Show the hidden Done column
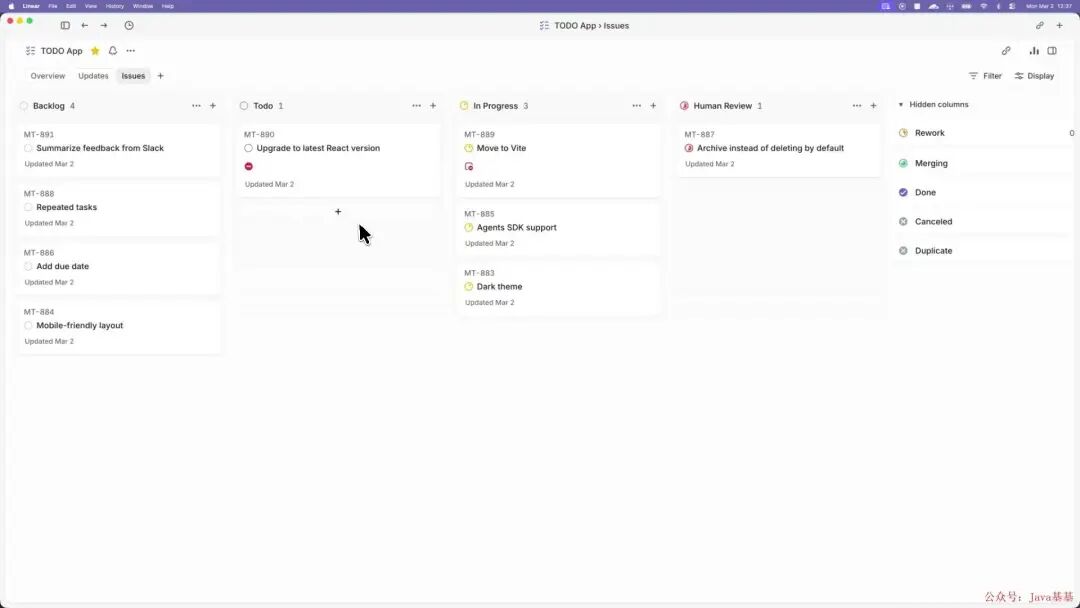 (x=925, y=192)
